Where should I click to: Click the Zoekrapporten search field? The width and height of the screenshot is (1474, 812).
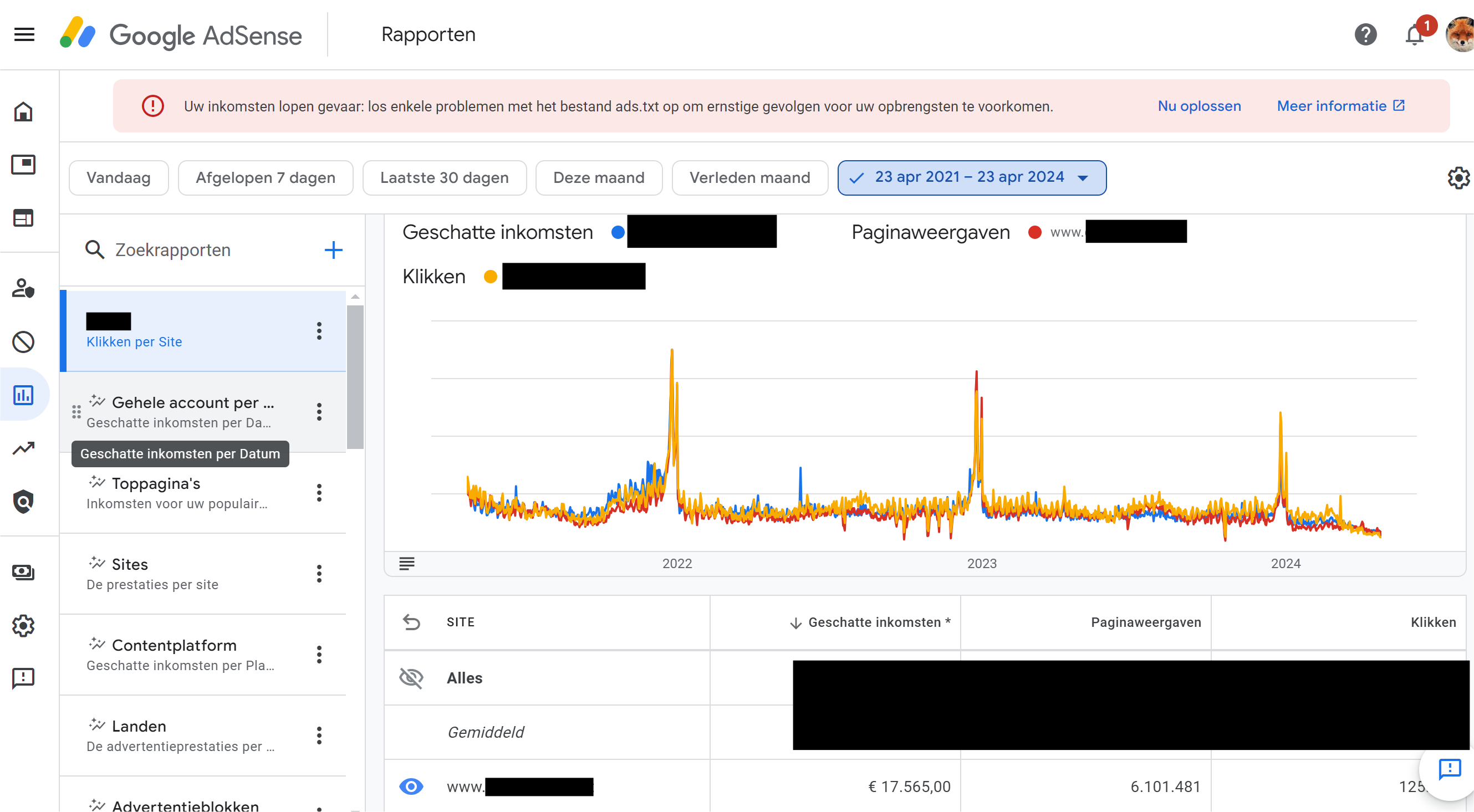[x=212, y=250]
